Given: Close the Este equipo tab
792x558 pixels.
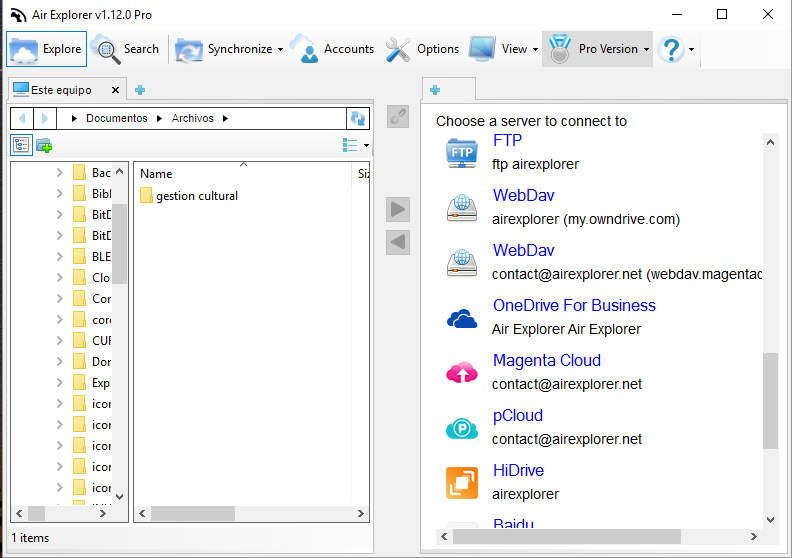Looking at the screenshot, I should [x=115, y=90].
